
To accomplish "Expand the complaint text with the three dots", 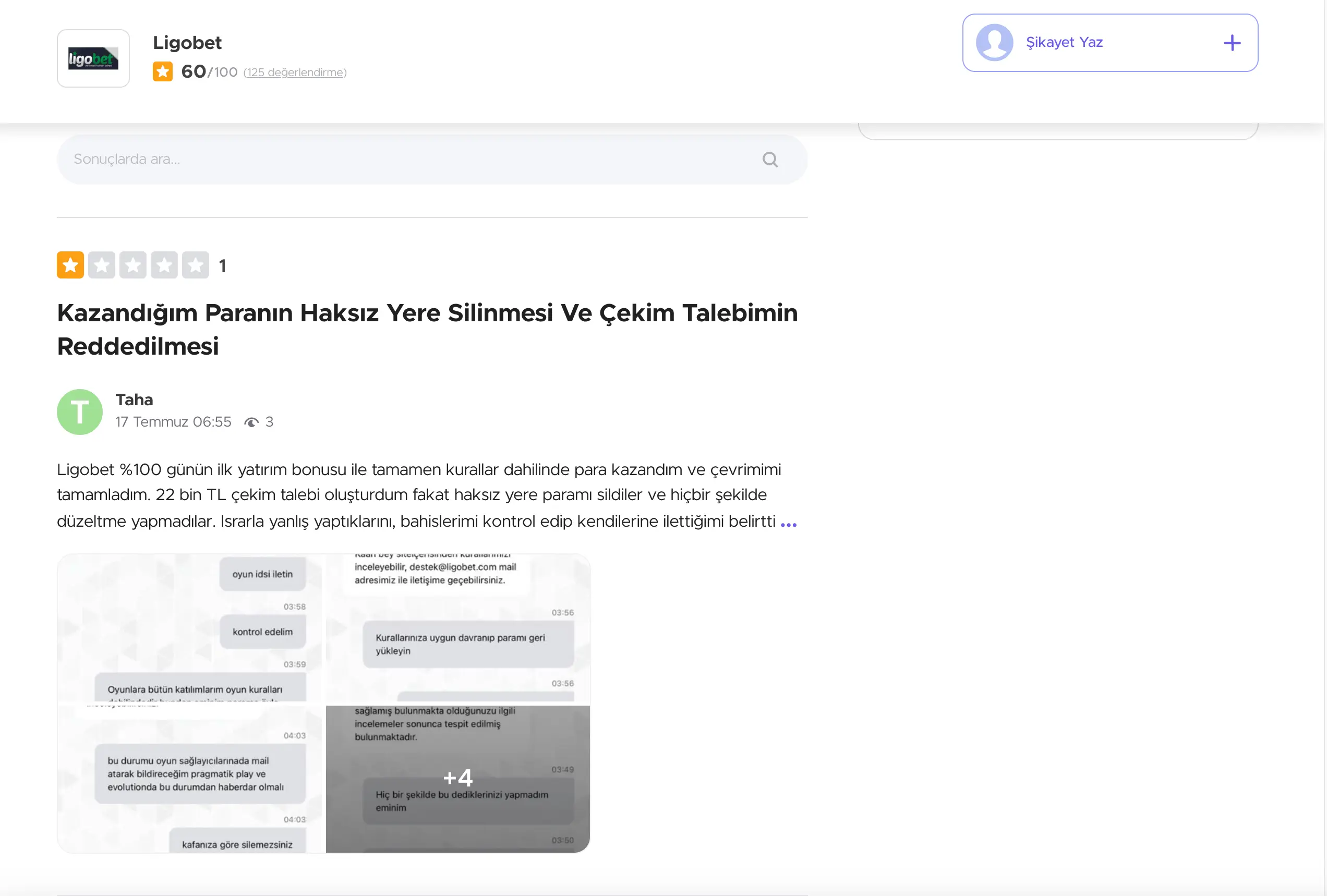I will 789,524.
